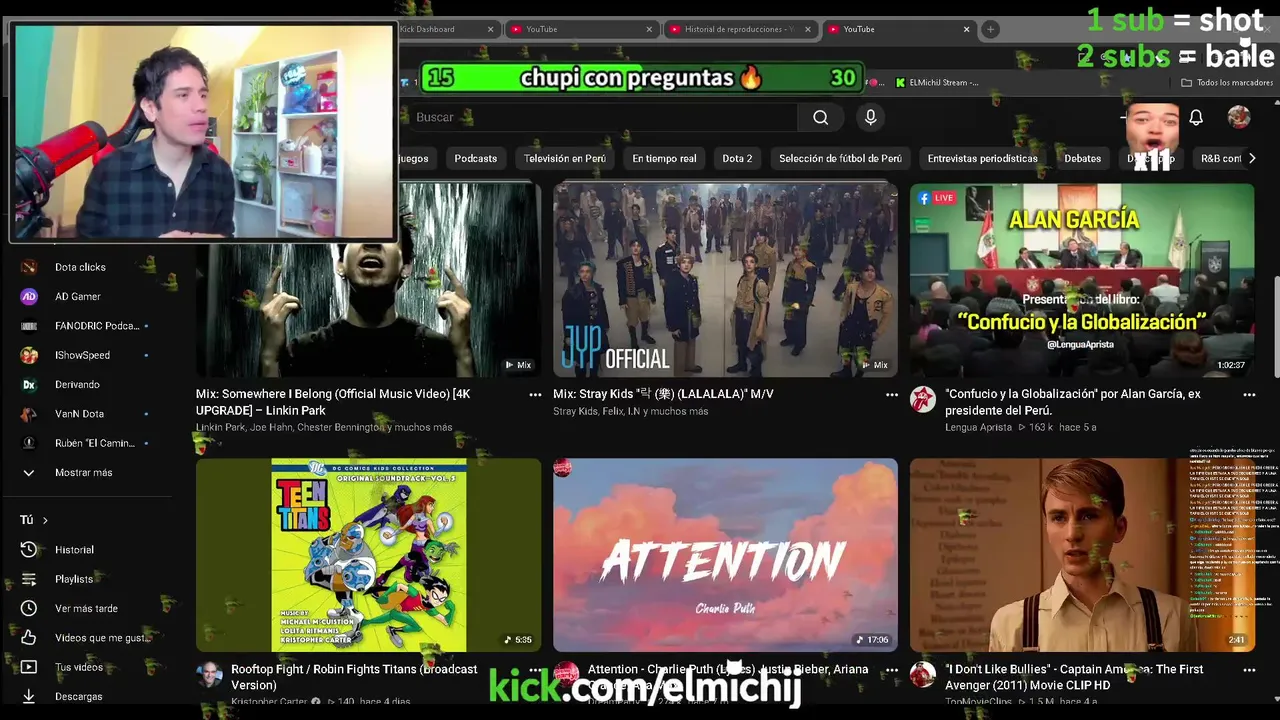Open the Derivando channel
The height and width of the screenshot is (720, 1280).
(77, 384)
